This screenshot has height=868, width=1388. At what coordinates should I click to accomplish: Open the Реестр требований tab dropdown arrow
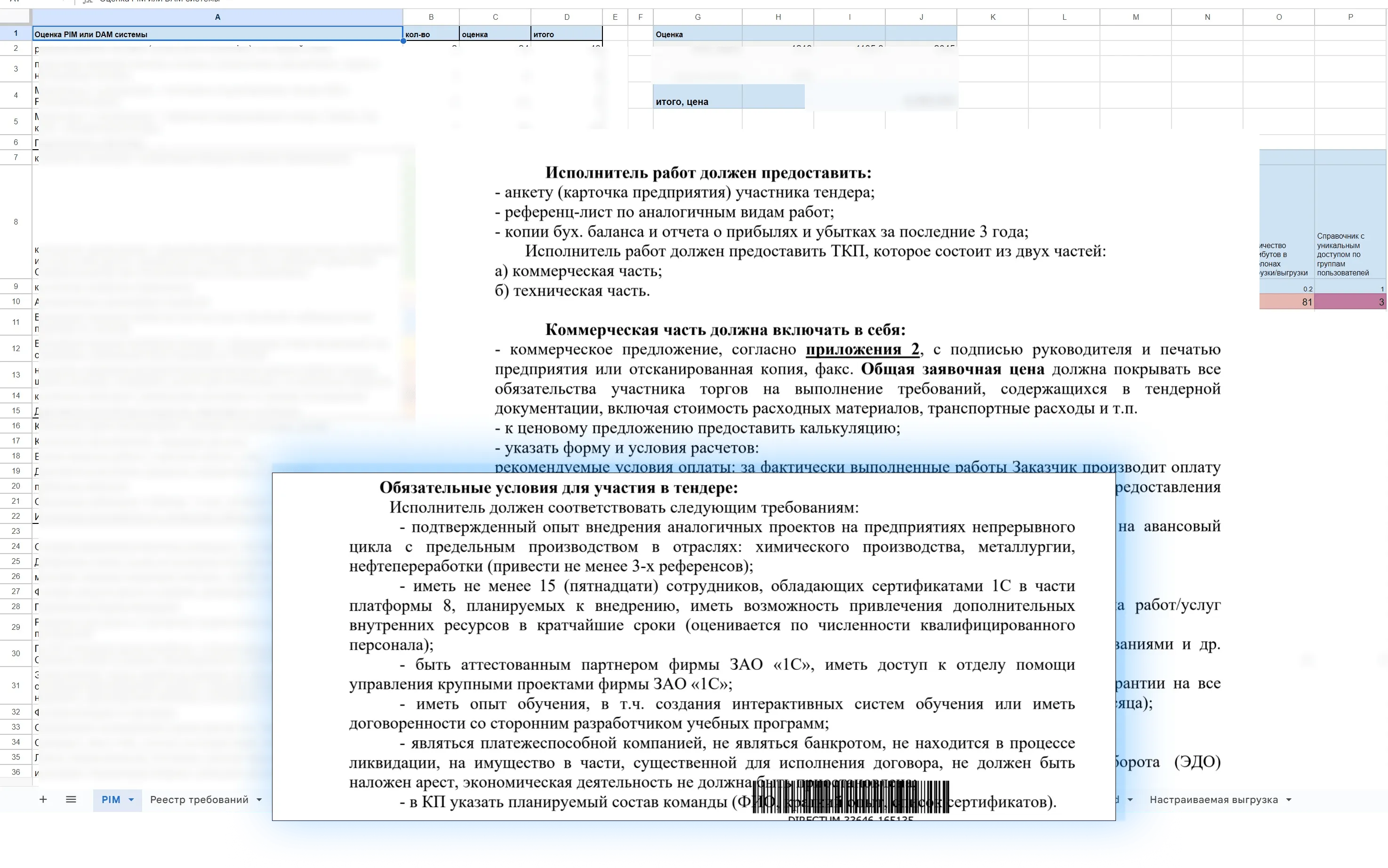(x=259, y=800)
